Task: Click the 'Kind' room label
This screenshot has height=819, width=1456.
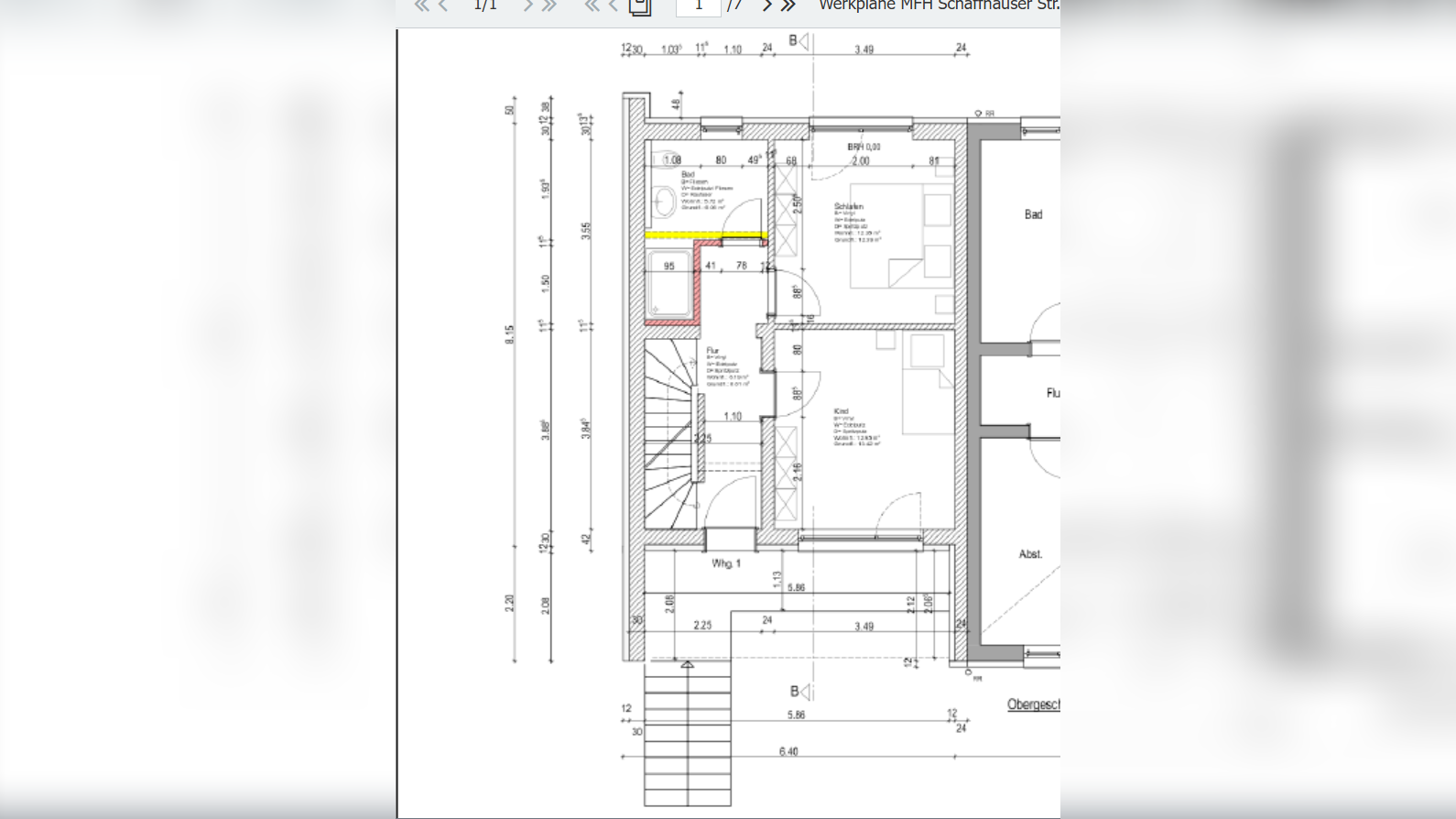Action: 842,411
